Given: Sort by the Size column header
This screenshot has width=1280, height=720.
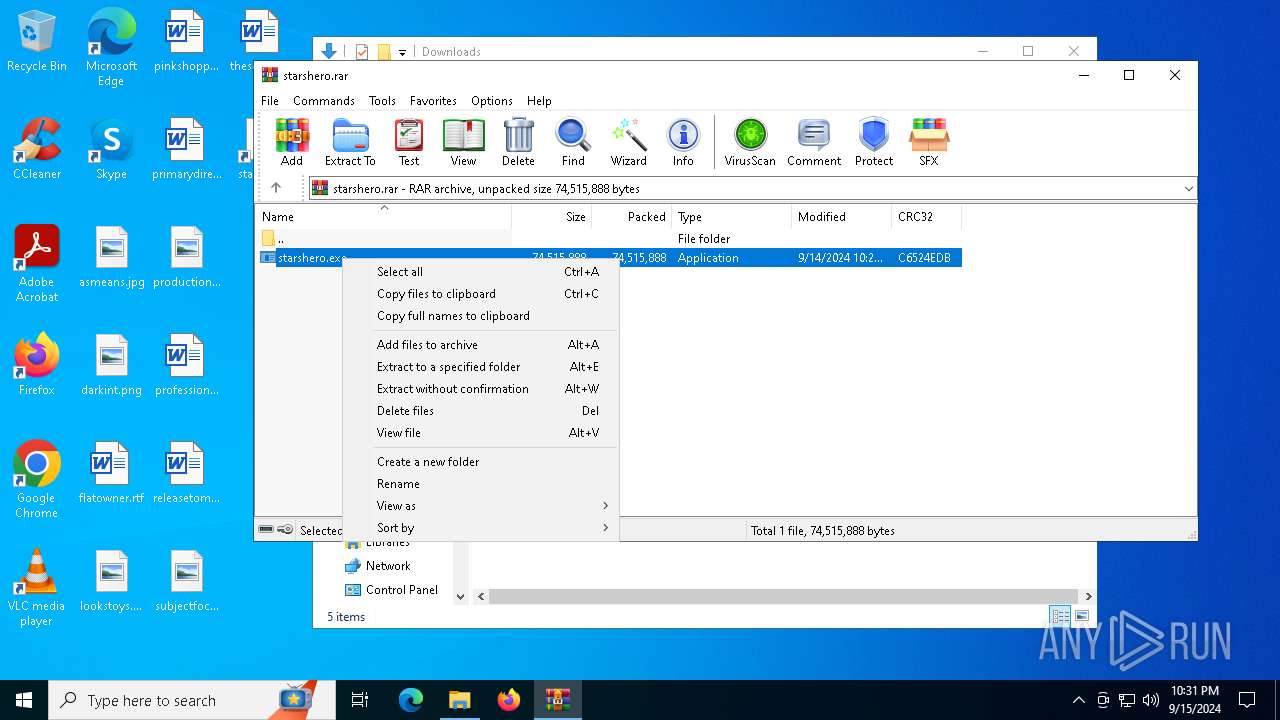Looking at the screenshot, I should click(x=552, y=217).
